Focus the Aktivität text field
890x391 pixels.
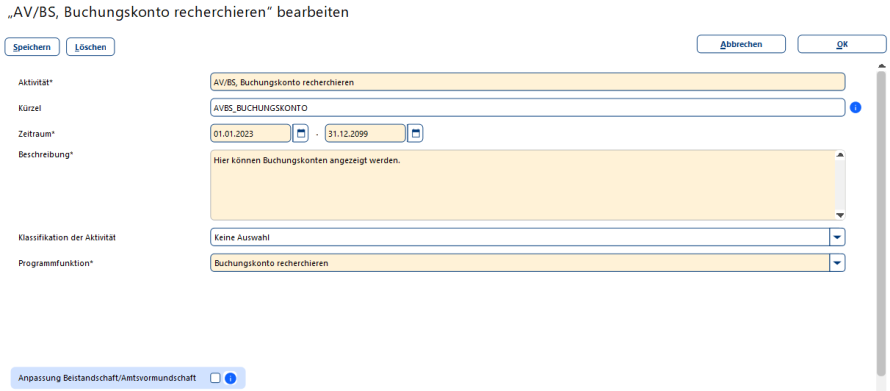(x=527, y=82)
